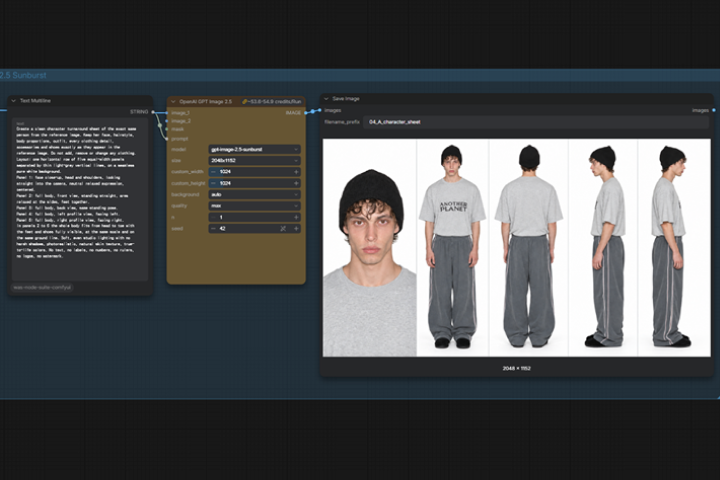Select the Text Multiline node title
720x480 pixels.
point(35,101)
